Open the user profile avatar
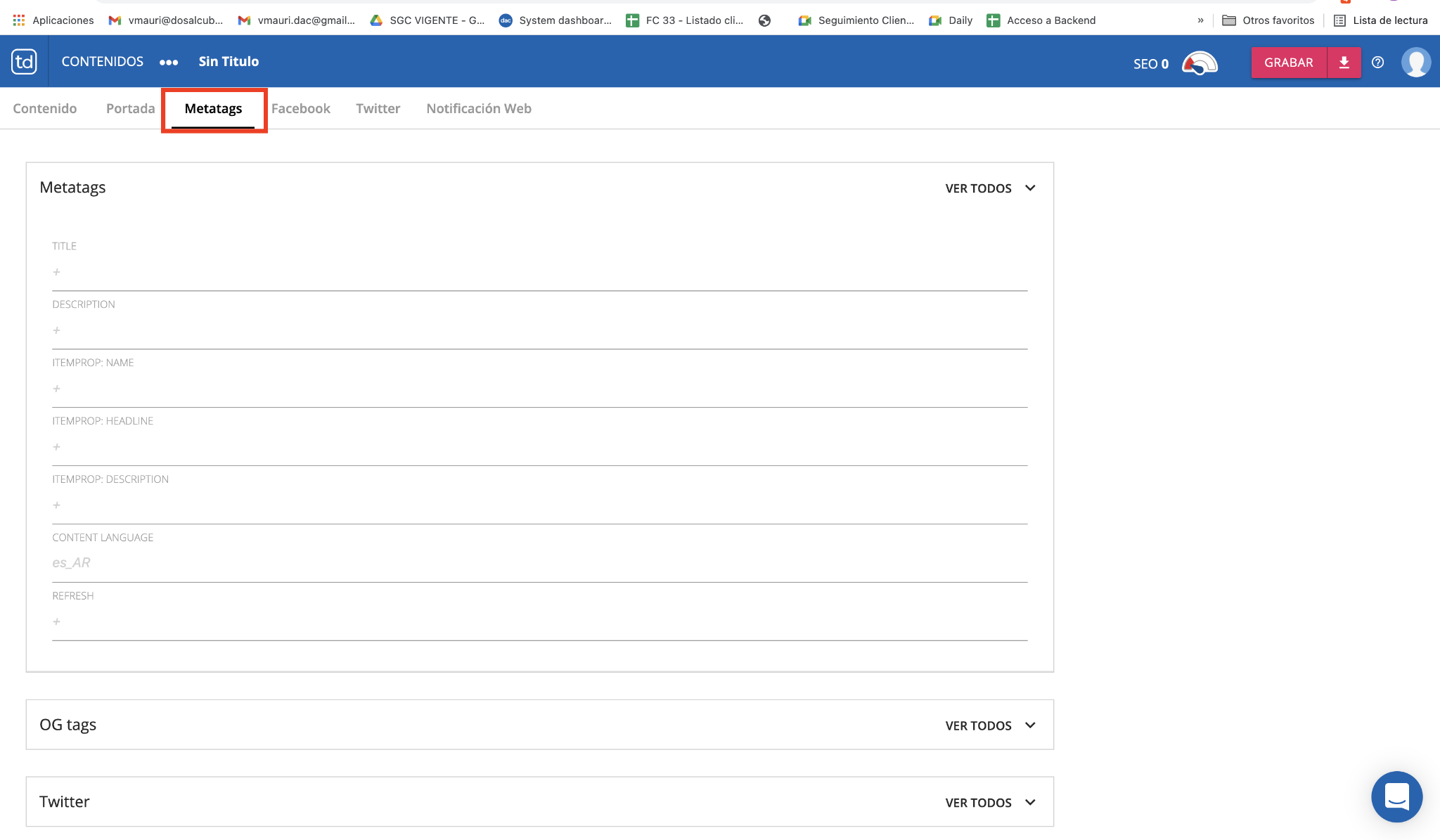This screenshot has width=1440, height=840. 1415,63
